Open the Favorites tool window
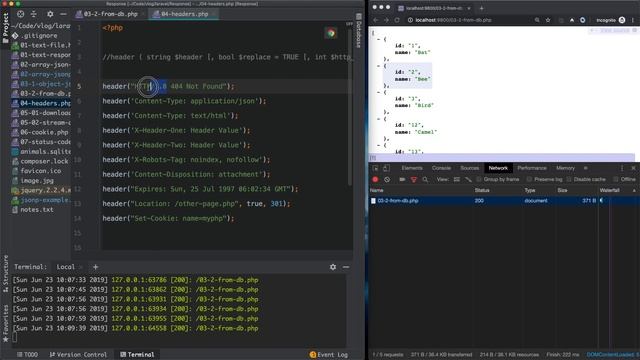 (5, 322)
